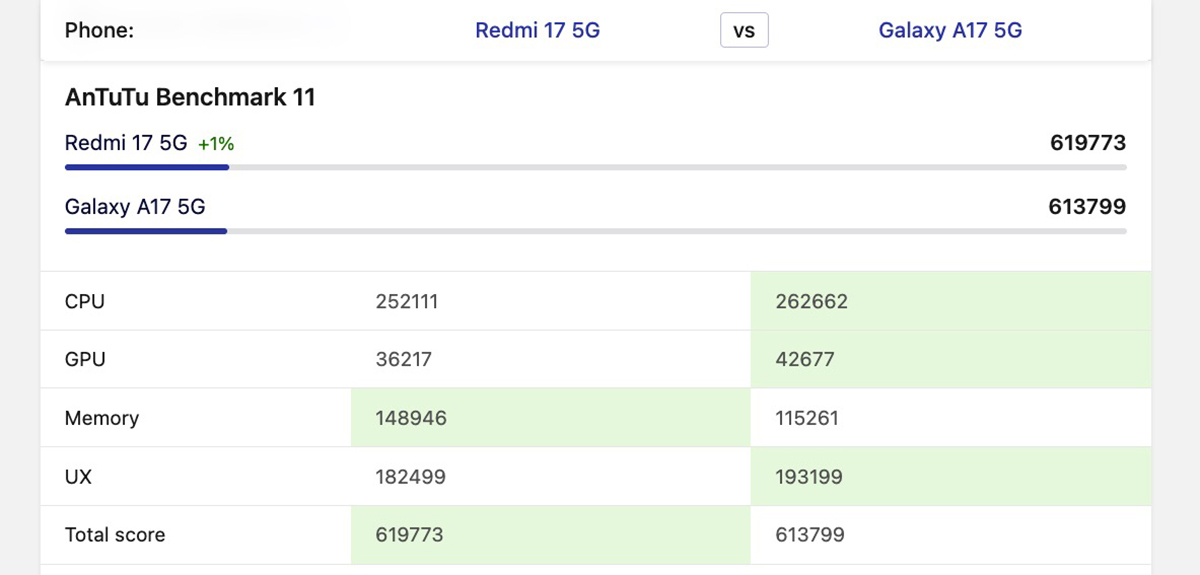This screenshot has width=1200, height=575.
Task: Select Memory value 148946
Action: [411, 418]
